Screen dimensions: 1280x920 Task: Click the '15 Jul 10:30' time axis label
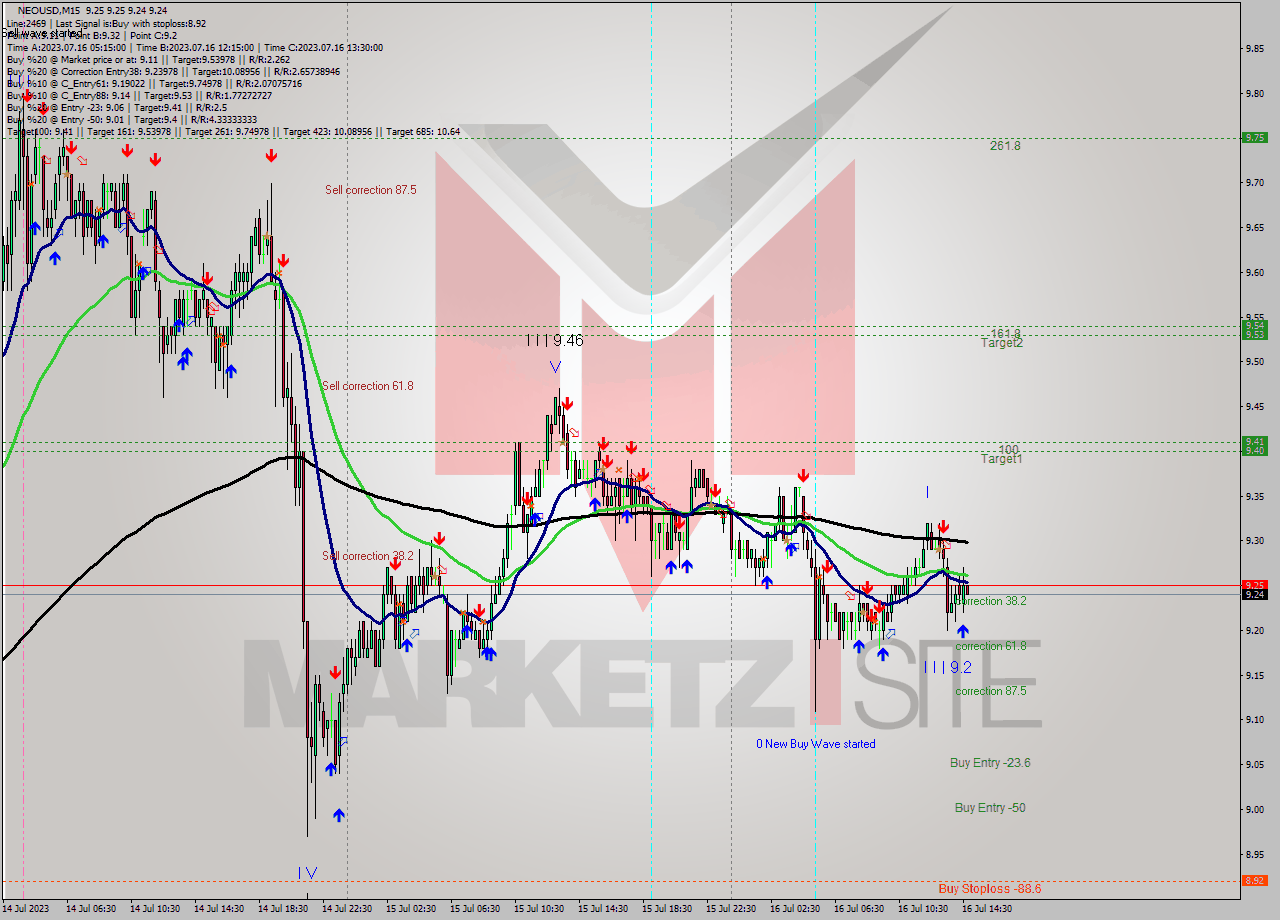coord(539,909)
